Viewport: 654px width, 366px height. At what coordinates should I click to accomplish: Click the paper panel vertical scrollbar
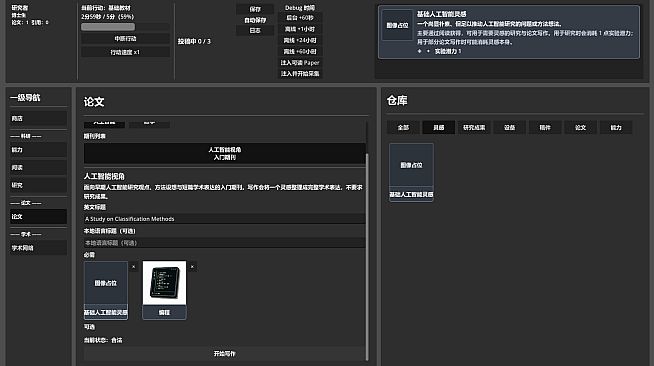[x=367, y=256]
